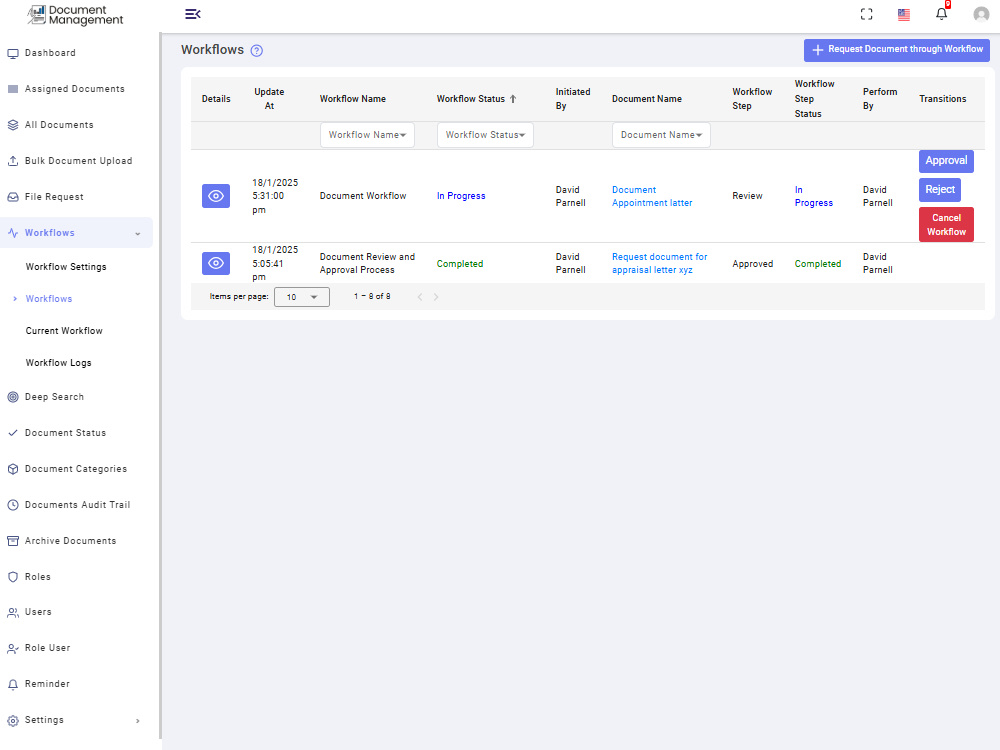View details of Document Review and Approval Process

click(x=216, y=263)
